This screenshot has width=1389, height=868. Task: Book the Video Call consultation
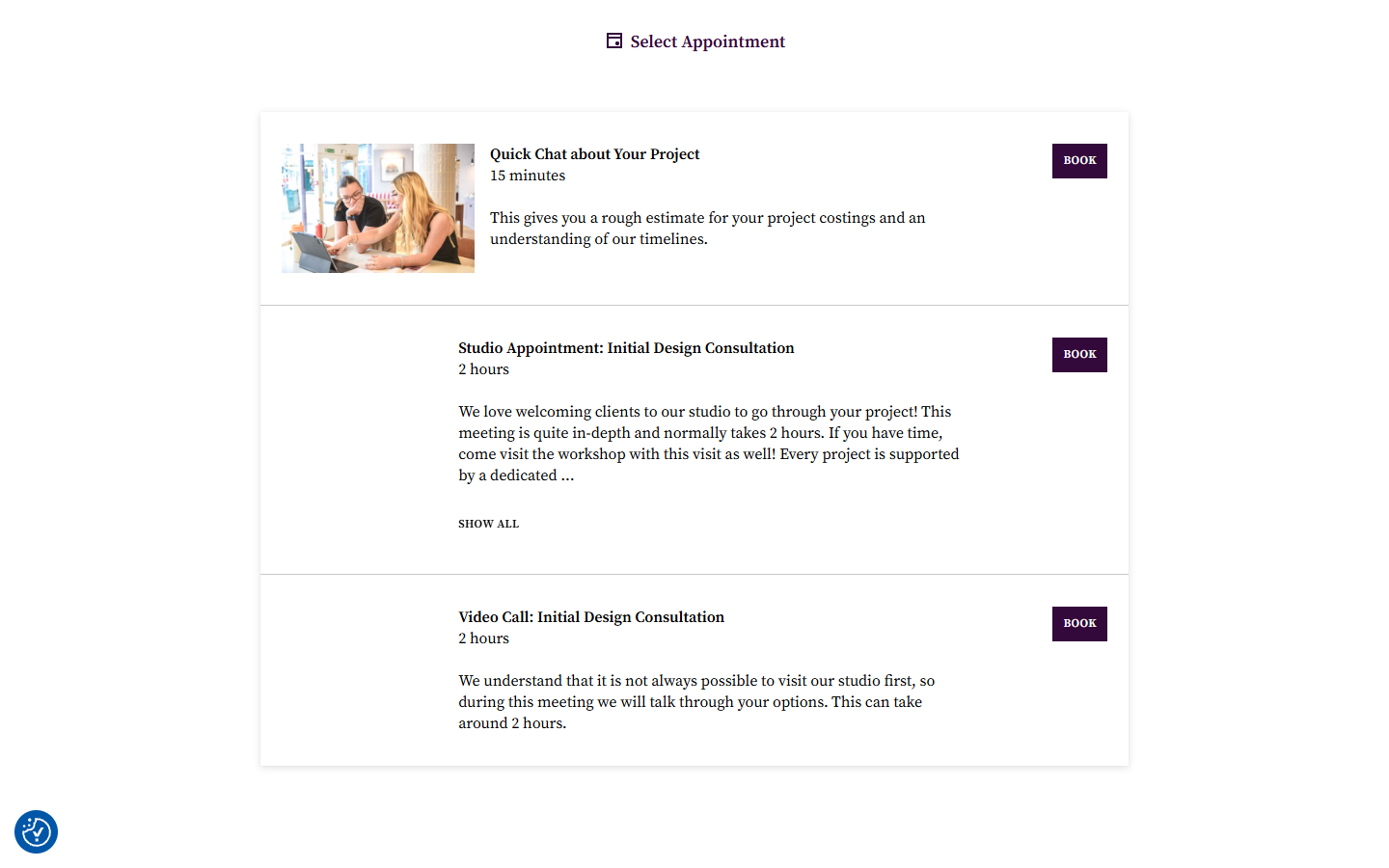click(1079, 624)
